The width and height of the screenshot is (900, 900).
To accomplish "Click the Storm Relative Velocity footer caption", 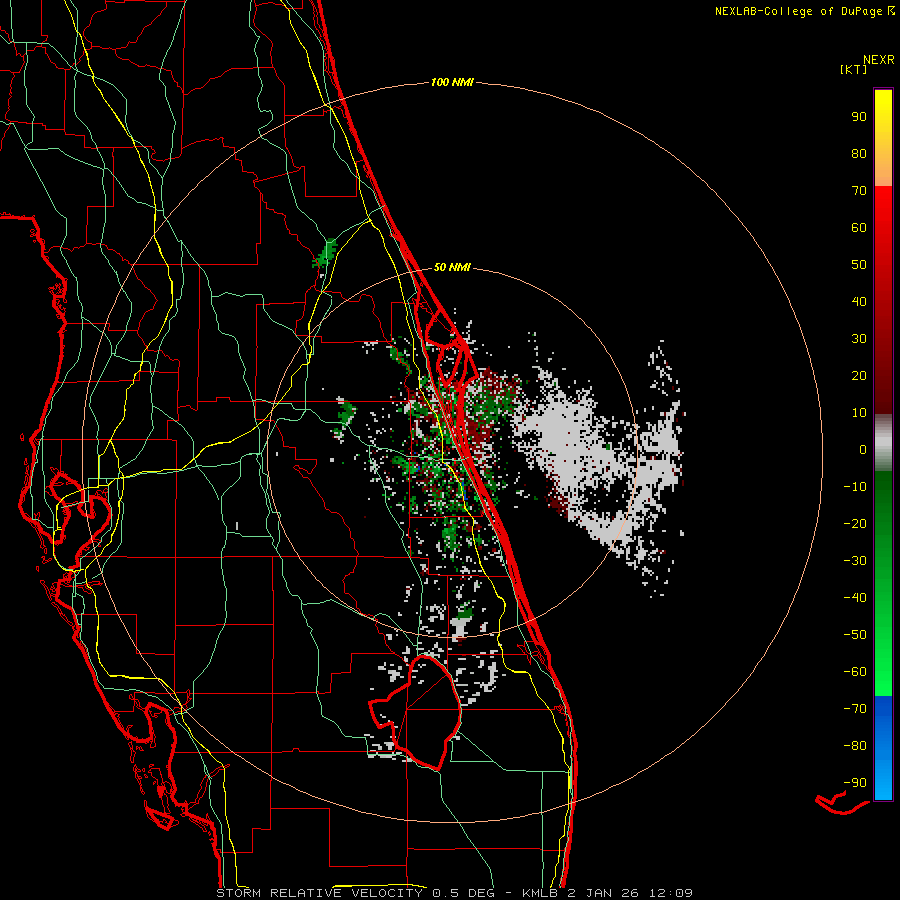I will point(454,893).
